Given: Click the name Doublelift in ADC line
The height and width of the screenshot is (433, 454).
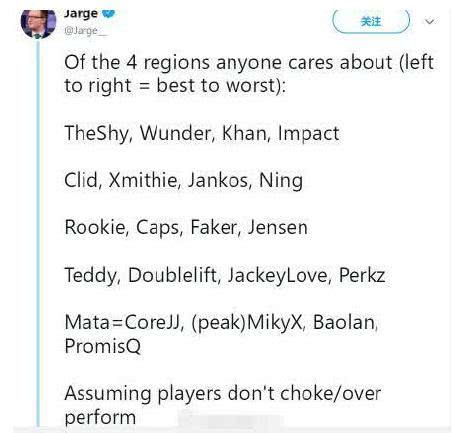Looking at the screenshot, I should 172,275.
